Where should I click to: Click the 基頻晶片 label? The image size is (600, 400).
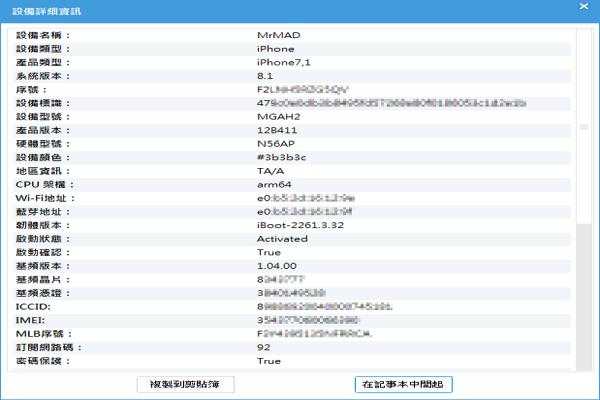tap(42, 279)
